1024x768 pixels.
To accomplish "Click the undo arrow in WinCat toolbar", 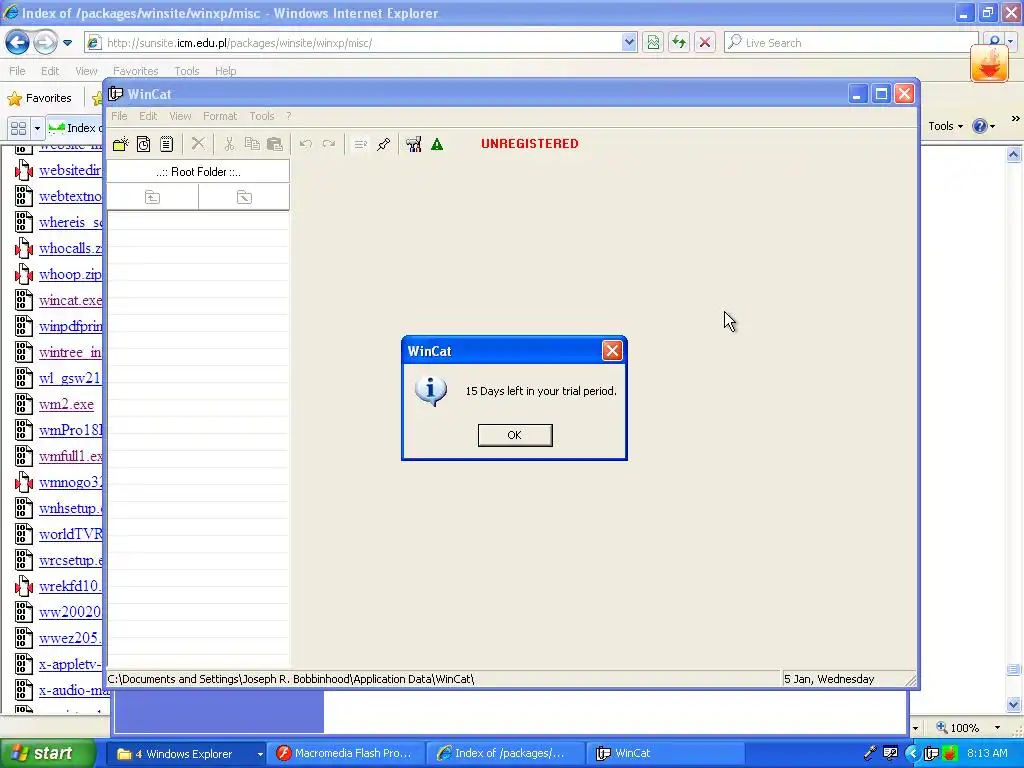I will 306,144.
